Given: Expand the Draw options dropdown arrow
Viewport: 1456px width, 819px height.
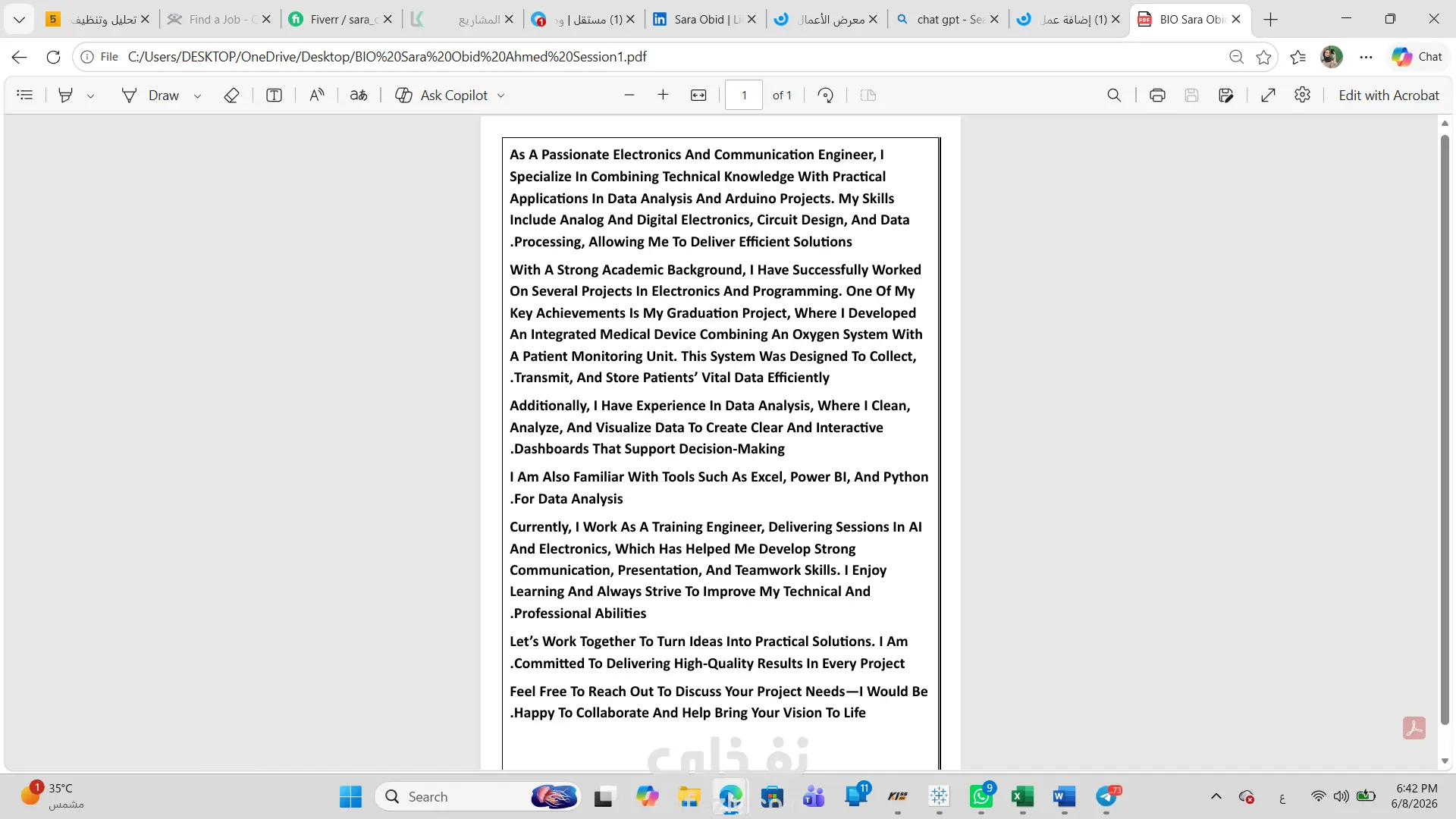Looking at the screenshot, I should point(198,96).
